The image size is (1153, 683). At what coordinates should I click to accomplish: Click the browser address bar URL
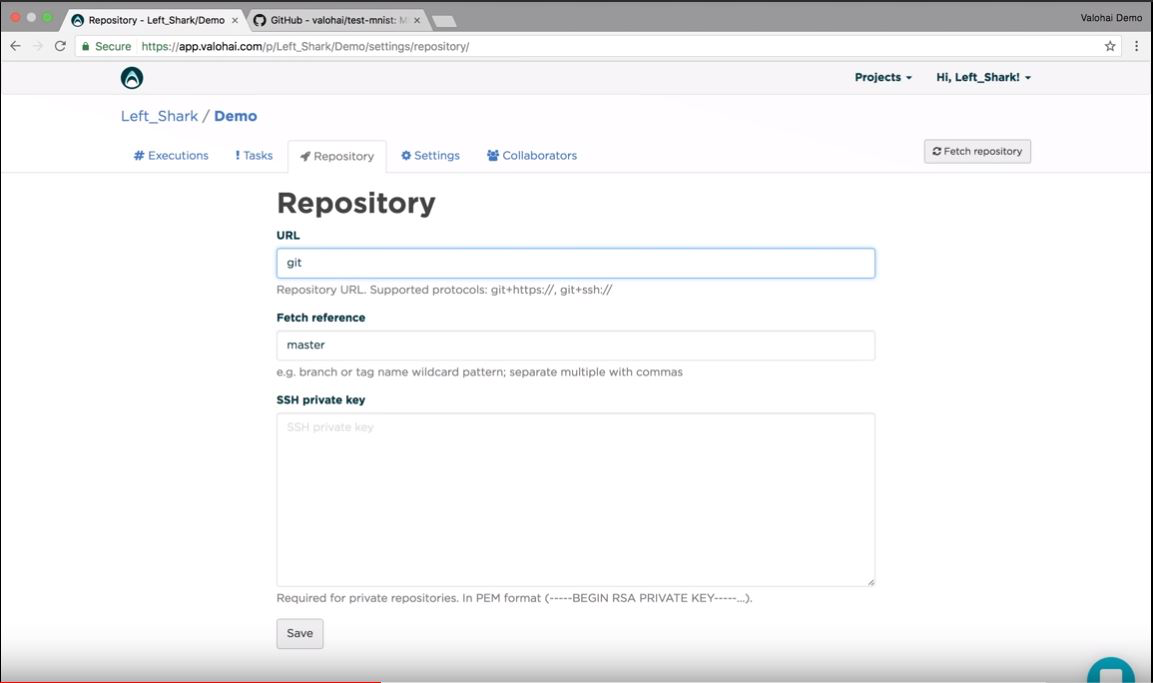305,46
